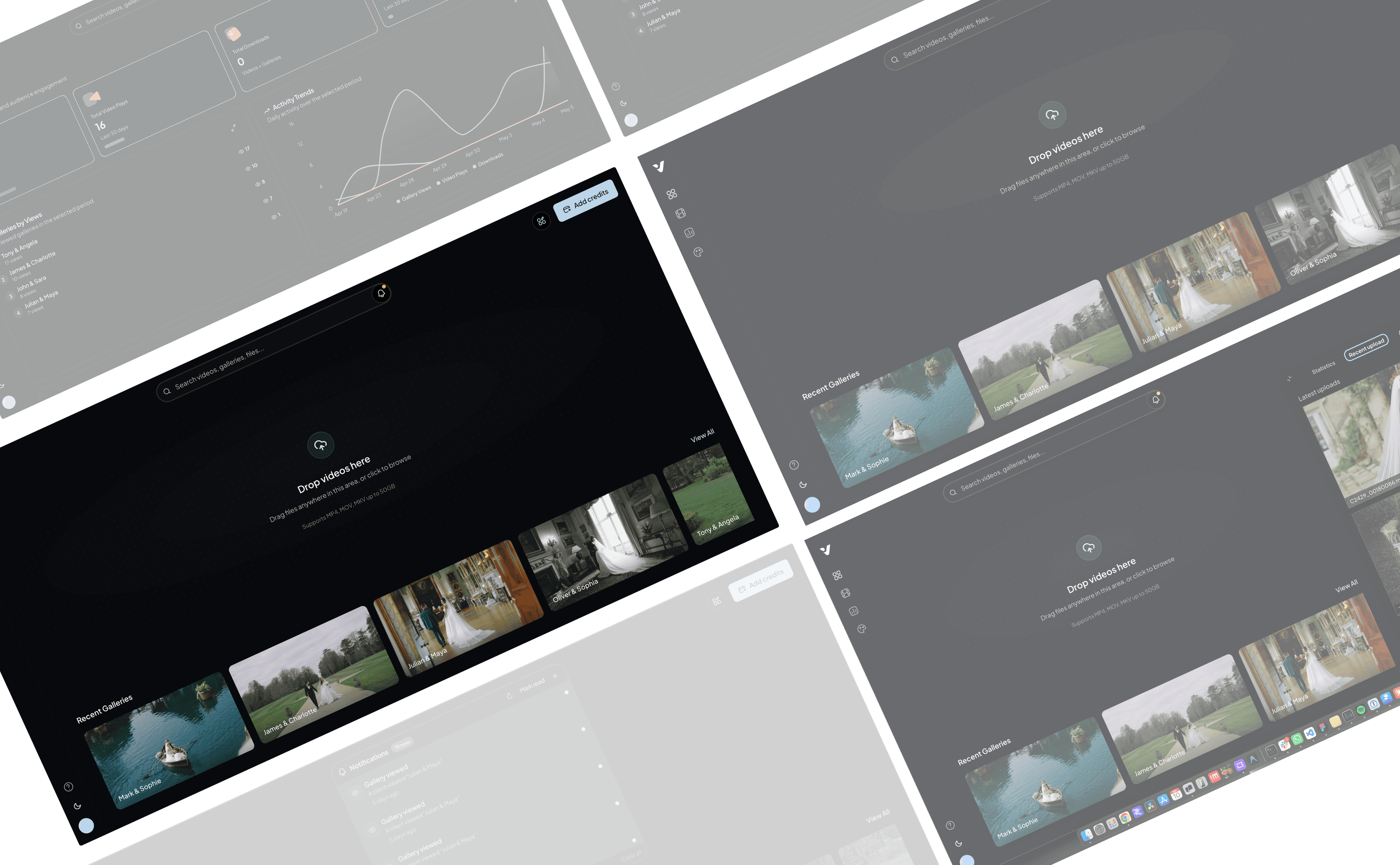The width and height of the screenshot is (1400, 865).
Task: Click the app logo in upper-right dimmed window
Action: [x=659, y=167]
